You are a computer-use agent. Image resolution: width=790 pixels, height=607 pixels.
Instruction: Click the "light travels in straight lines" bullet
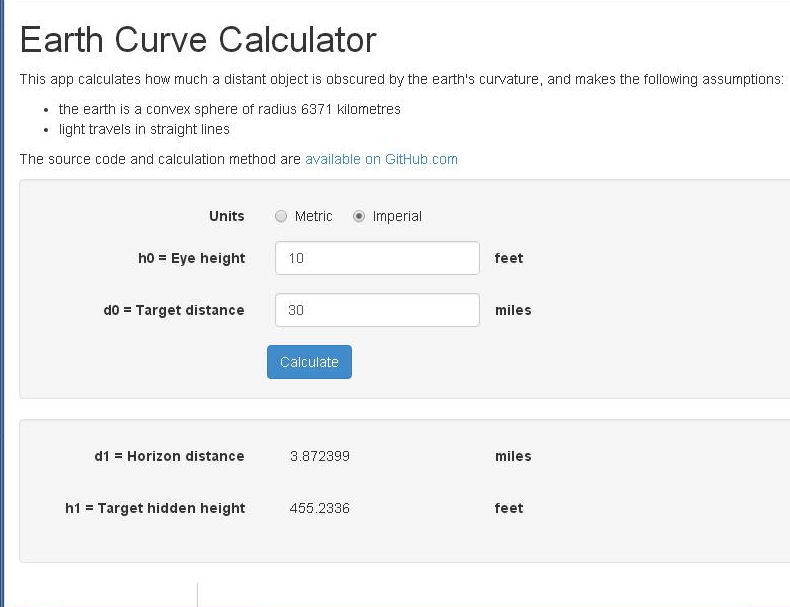[144, 129]
